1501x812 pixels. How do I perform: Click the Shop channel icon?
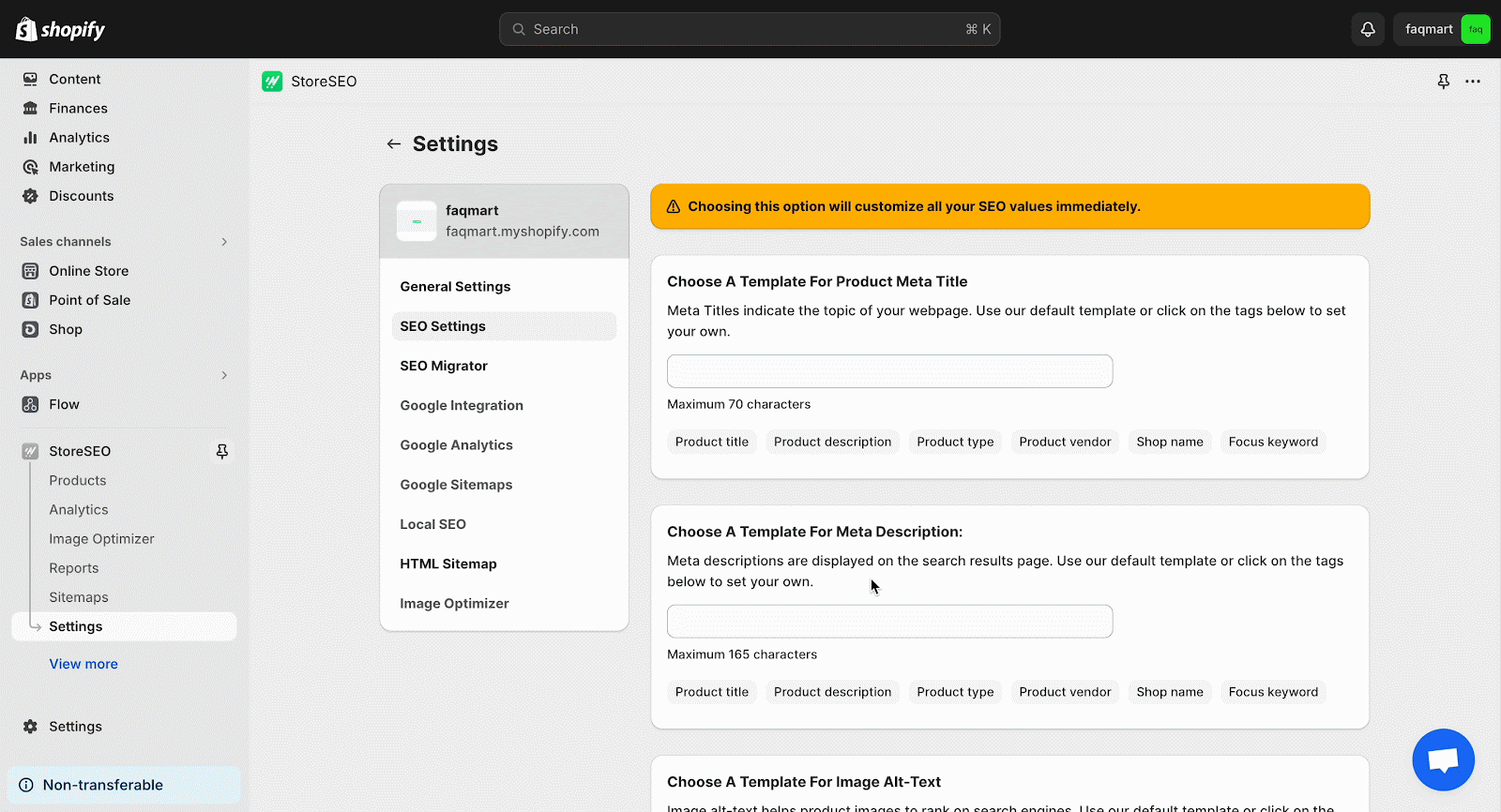pyautogui.click(x=30, y=329)
